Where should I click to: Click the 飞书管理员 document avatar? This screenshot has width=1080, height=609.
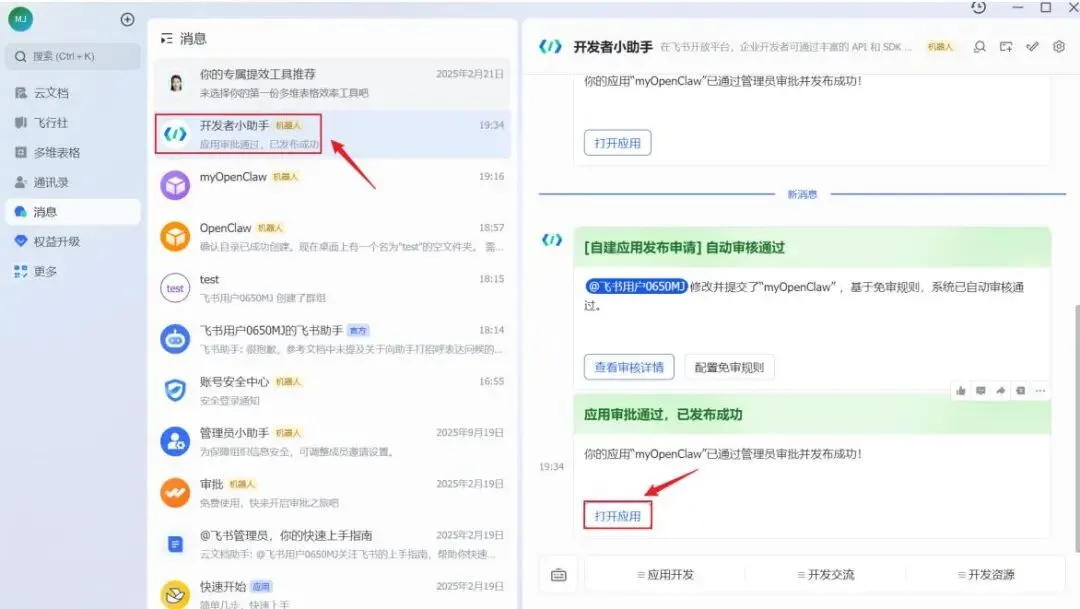pyautogui.click(x=175, y=544)
